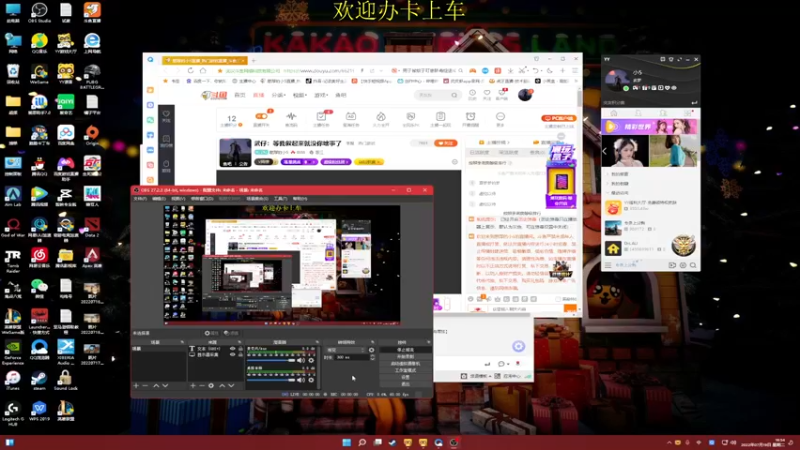Viewport: 800px width, 450px height.
Task: Mute the desktop audio channel
Action: click(x=301, y=360)
